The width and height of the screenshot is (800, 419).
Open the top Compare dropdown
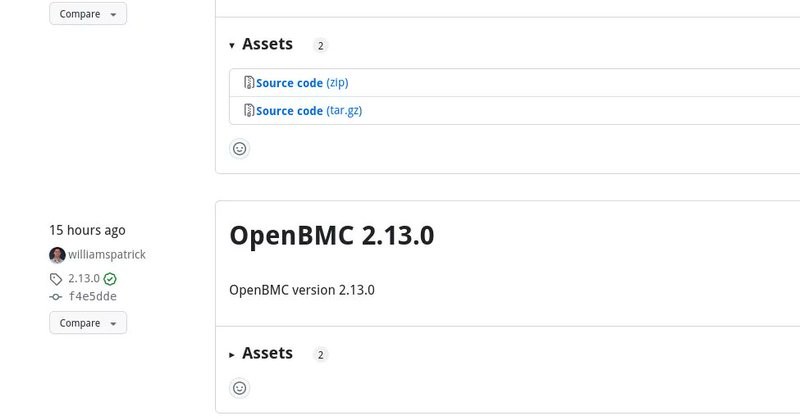coord(88,14)
